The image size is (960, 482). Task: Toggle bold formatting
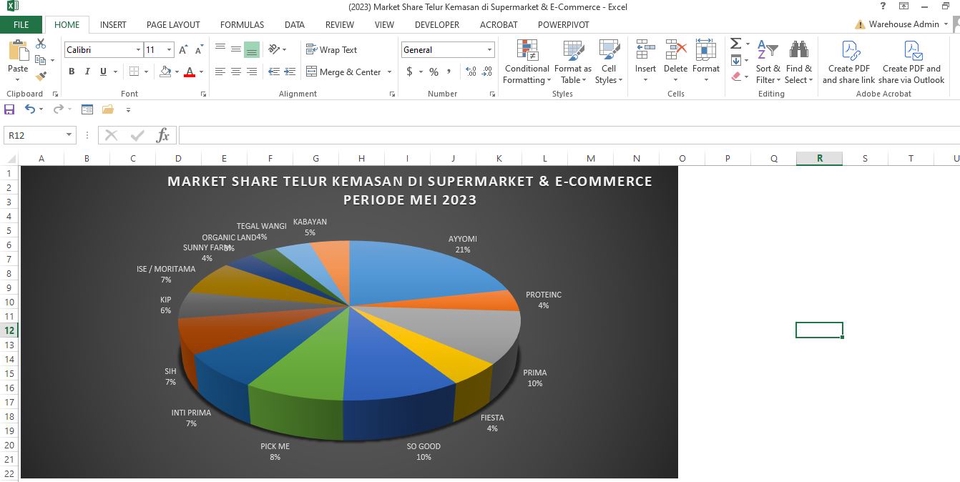[72, 72]
